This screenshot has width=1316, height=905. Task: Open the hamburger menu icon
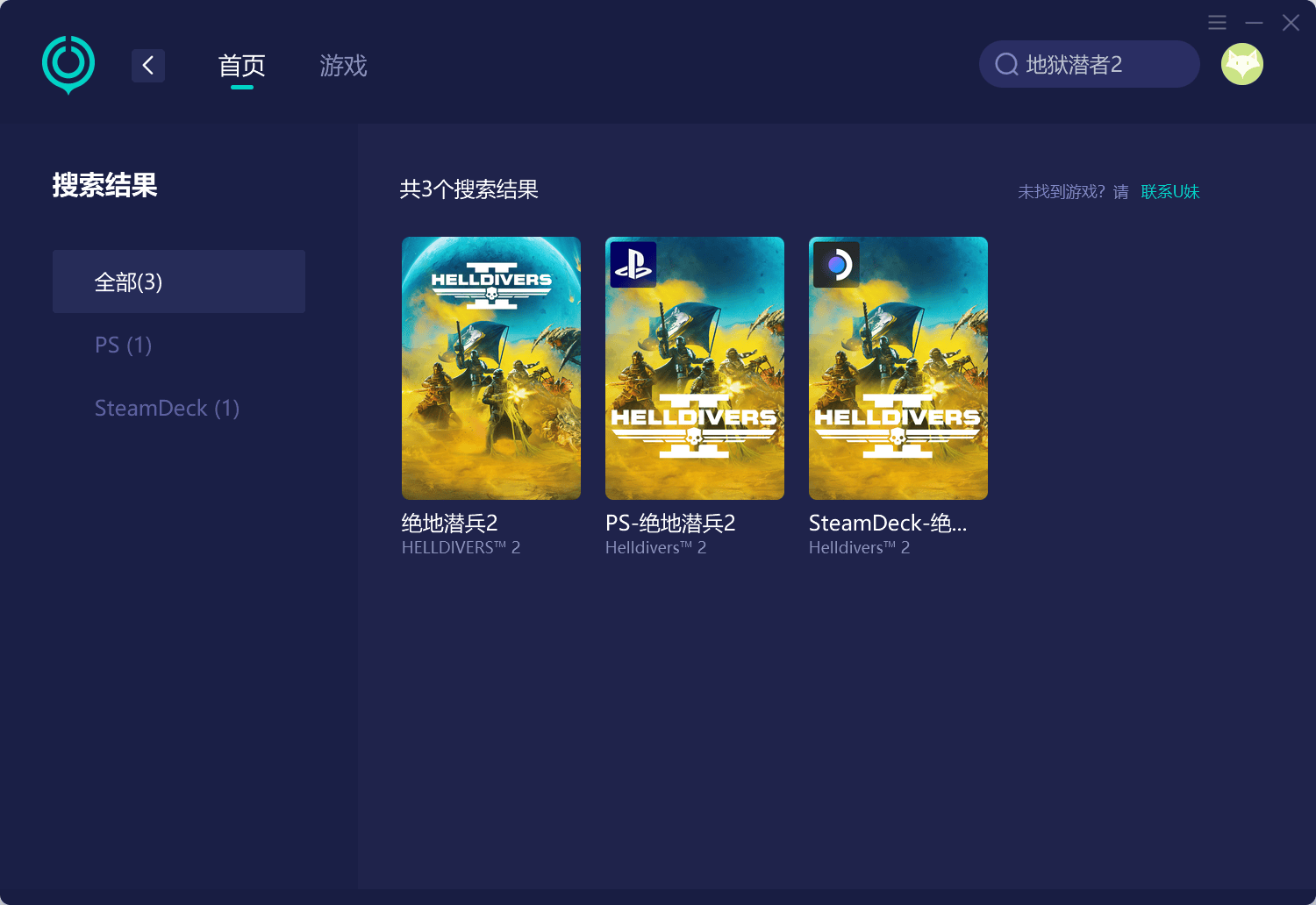[x=1217, y=23]
